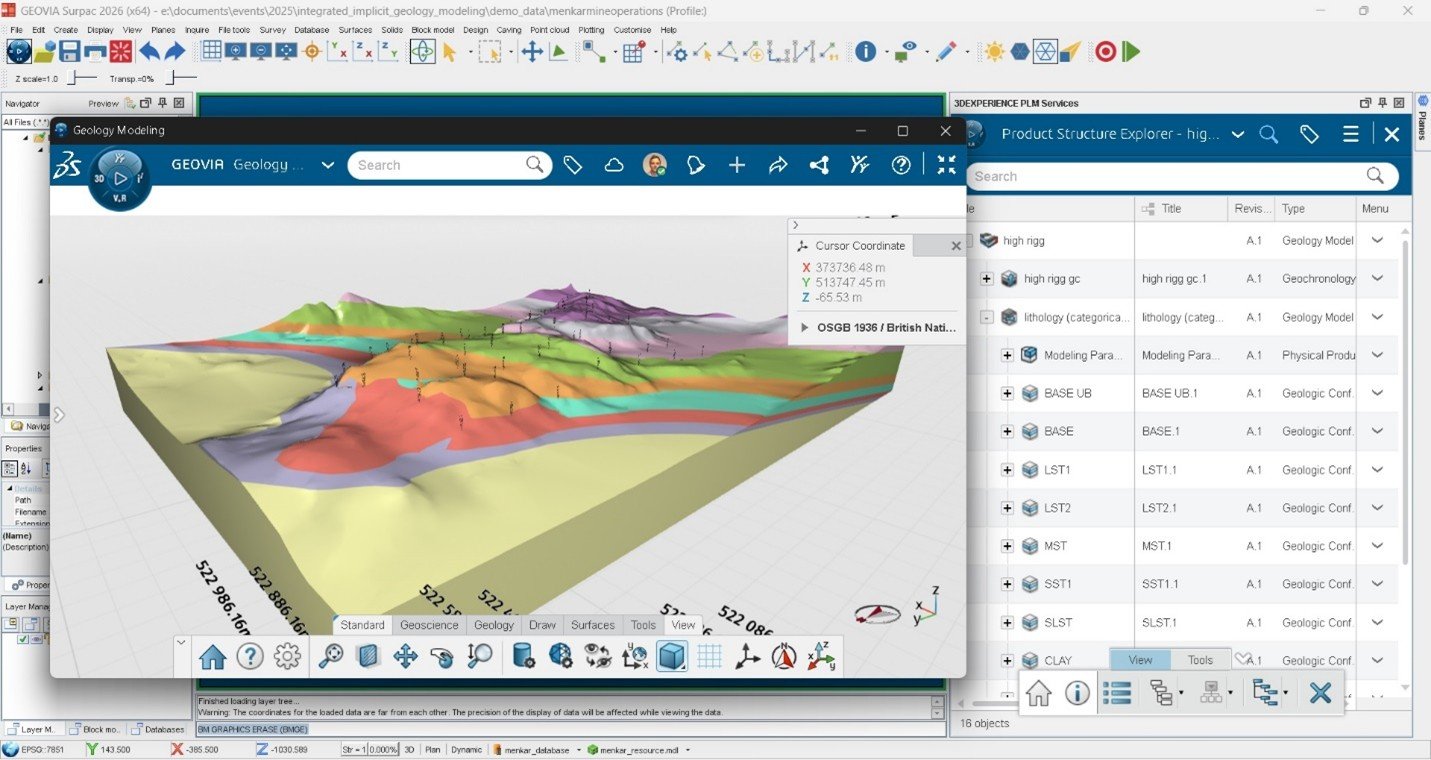The height and width of the screenshot is (760, 1431).
Task: Select the Pan tool with four arrows
Action: (405, 656)
